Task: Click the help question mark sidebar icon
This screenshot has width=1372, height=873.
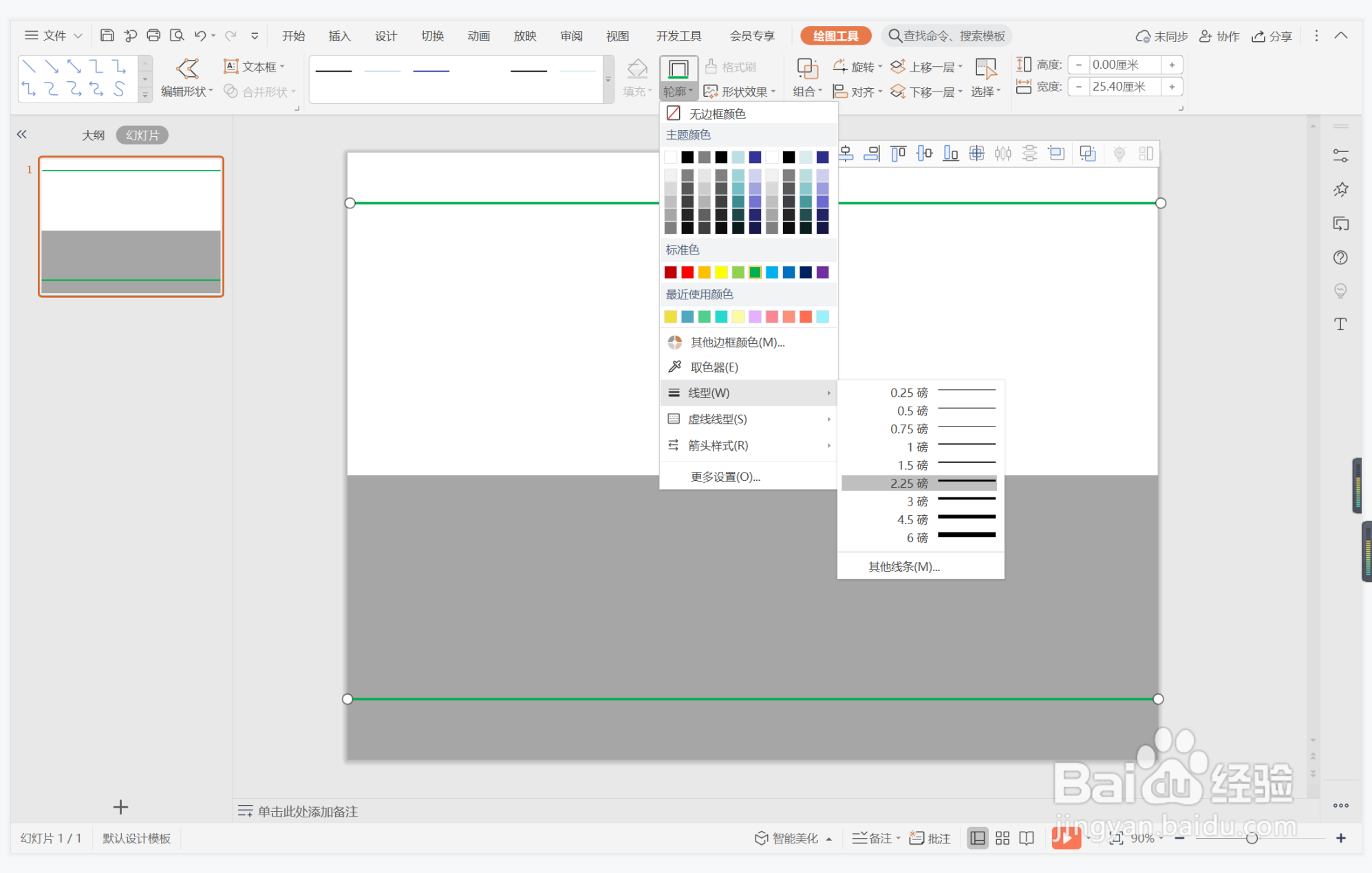Action: coord(1340,258)
